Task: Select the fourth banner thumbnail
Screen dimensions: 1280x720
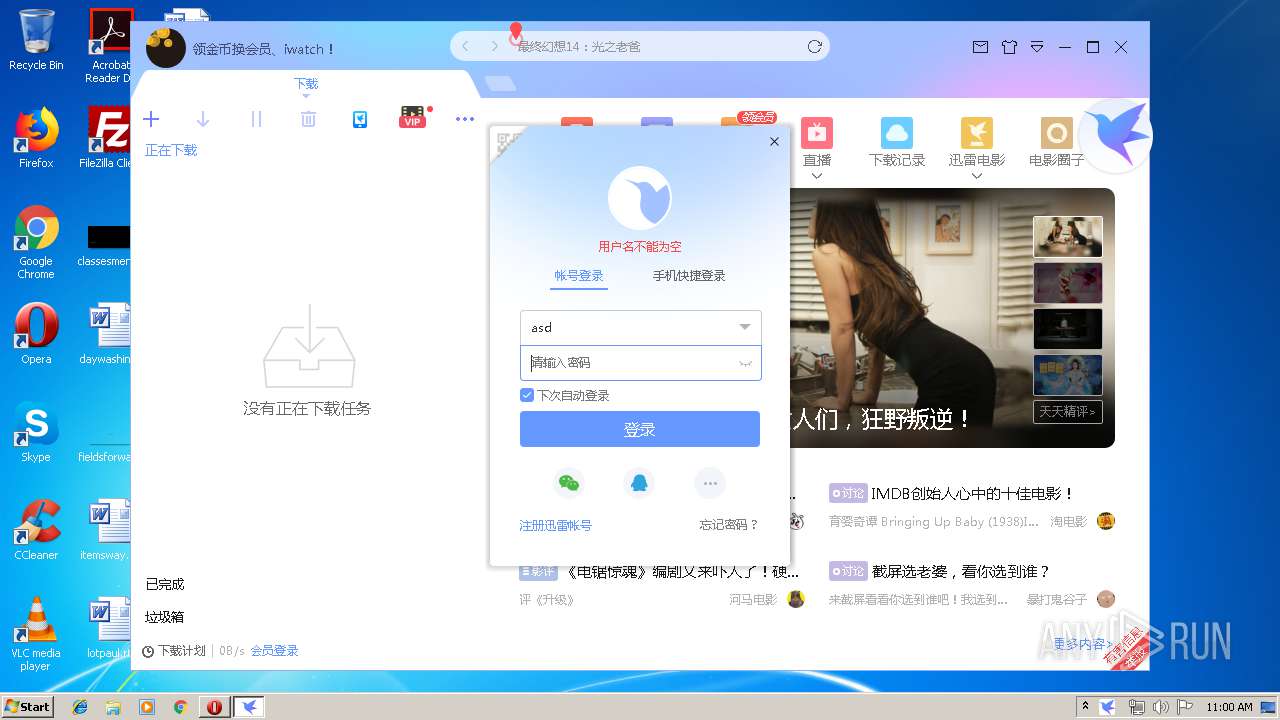Action: click(x=1068, y=375)
